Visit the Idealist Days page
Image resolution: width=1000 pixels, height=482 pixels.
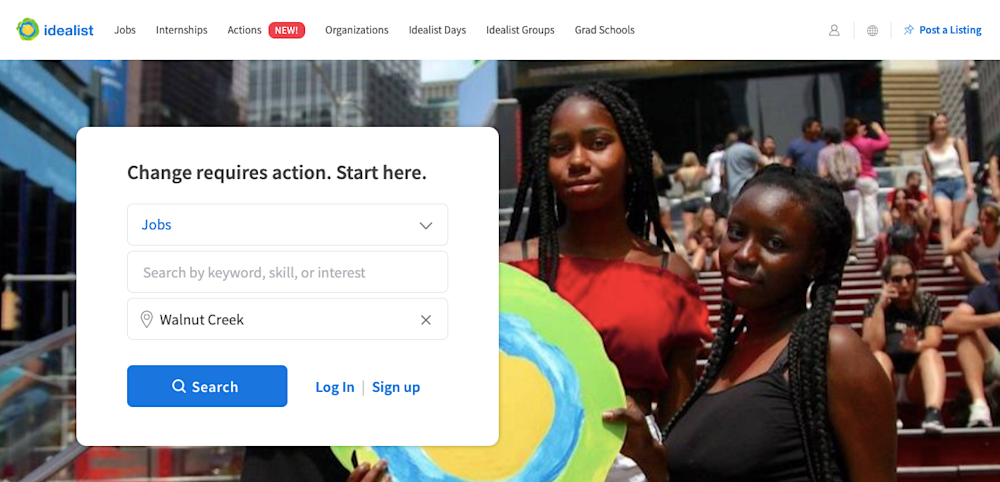point(438,30)
